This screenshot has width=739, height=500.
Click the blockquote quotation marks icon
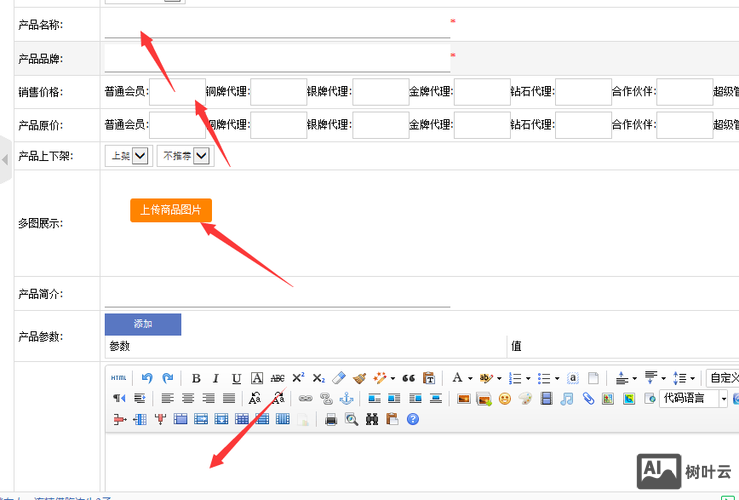point(408,378)
